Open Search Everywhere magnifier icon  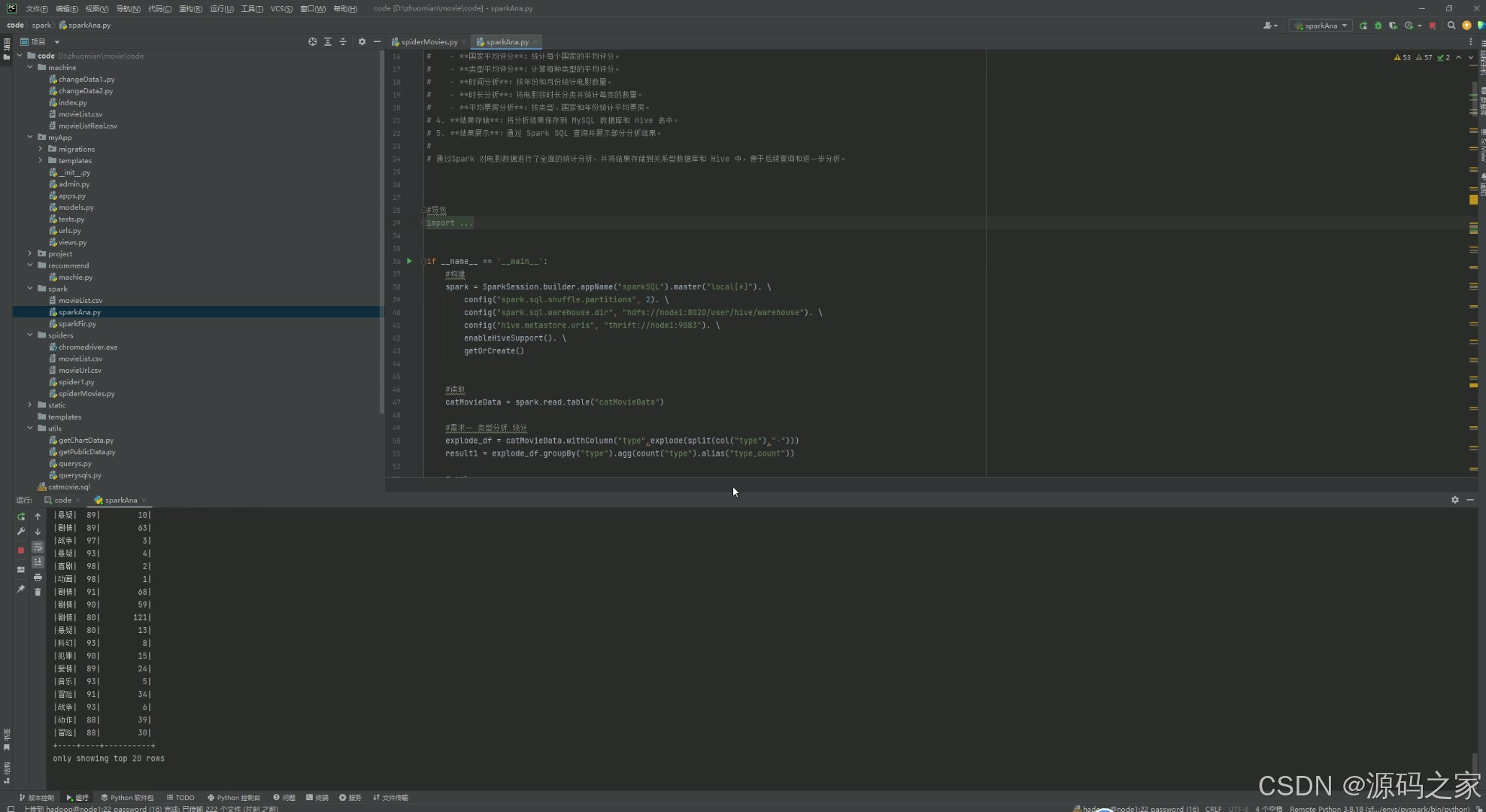pos(1451,26)
